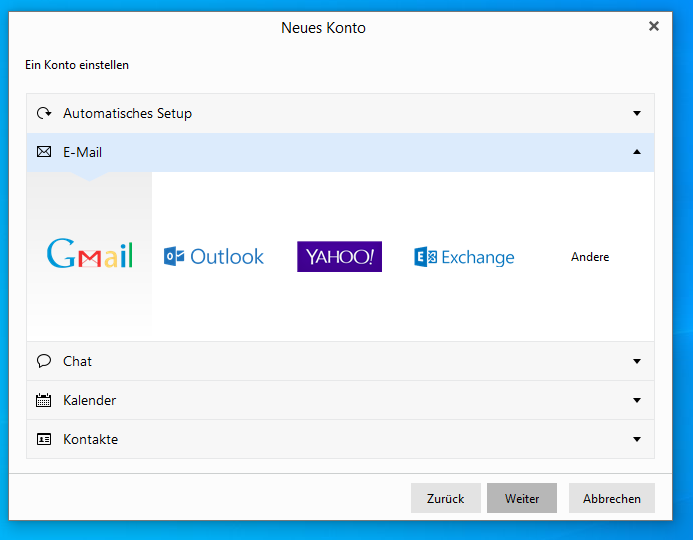Click the Kalender calendar icon

(x=44, y=400)
